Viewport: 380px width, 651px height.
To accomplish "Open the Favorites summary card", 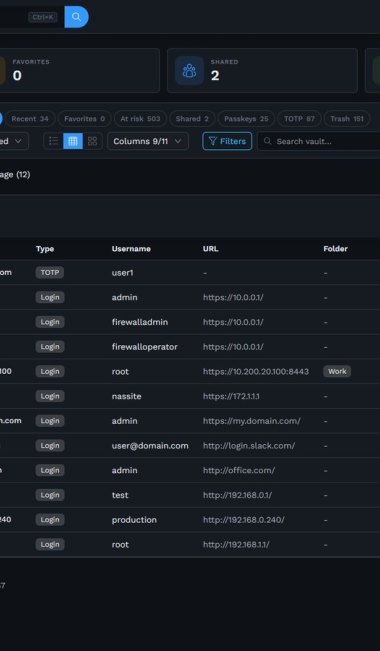I will (x=79, y=71).
